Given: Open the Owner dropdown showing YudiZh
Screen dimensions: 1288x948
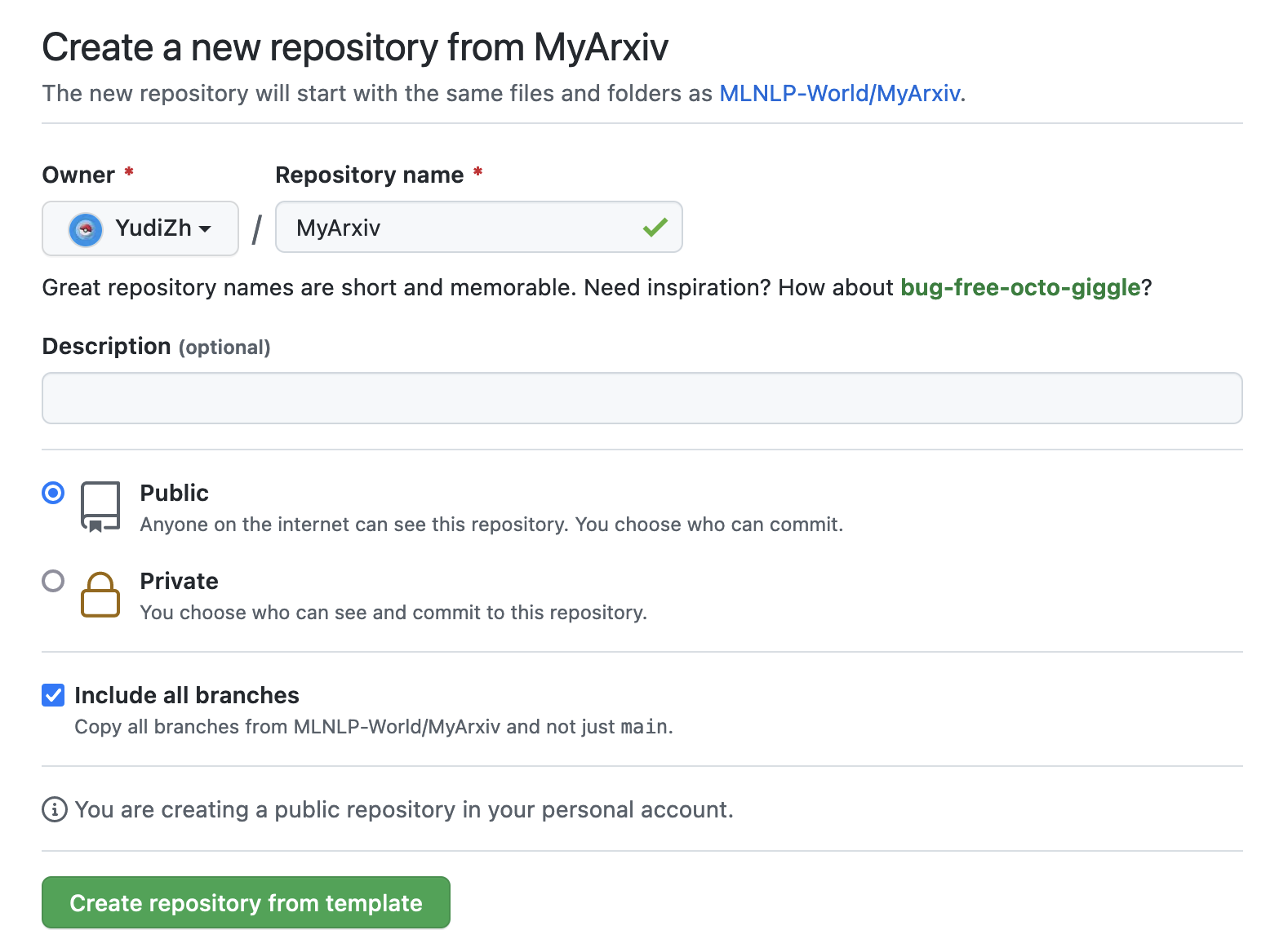Looking at the screenshot, I should (x=140, y=228).
